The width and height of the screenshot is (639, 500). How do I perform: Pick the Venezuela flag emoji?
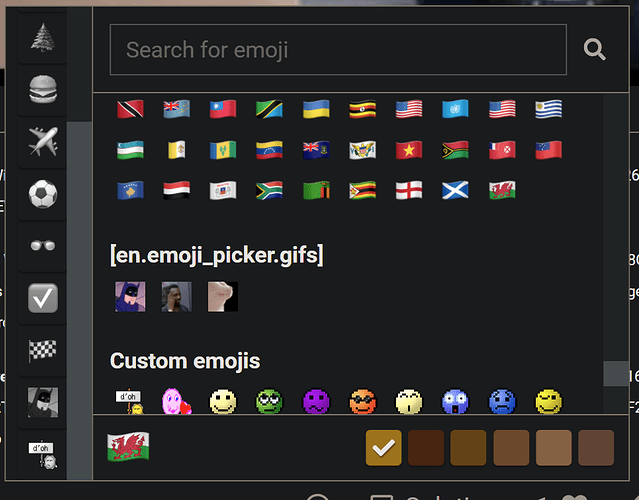[269, 150]
